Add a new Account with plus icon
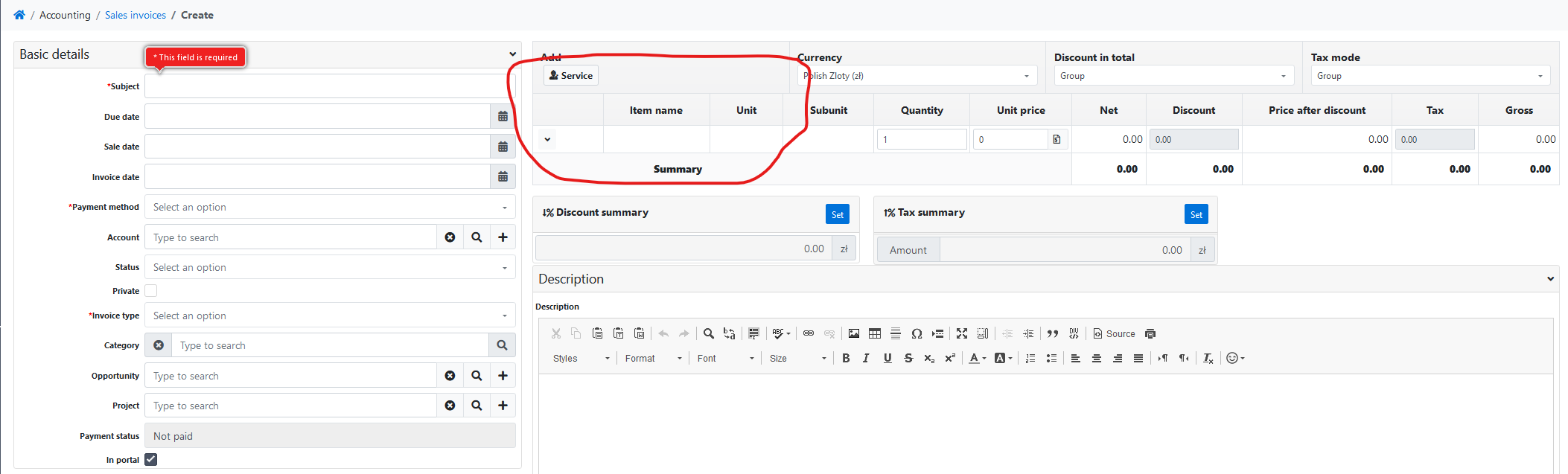 [503, 237]
